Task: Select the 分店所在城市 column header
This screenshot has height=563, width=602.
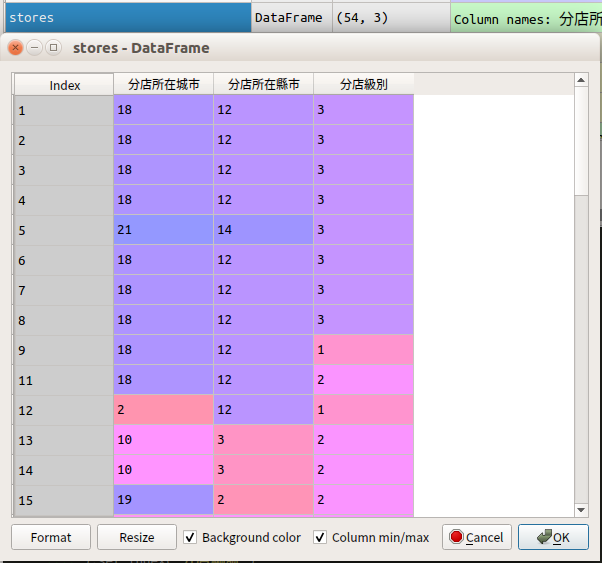Action: pyautogui.click(x=164, y=84)
